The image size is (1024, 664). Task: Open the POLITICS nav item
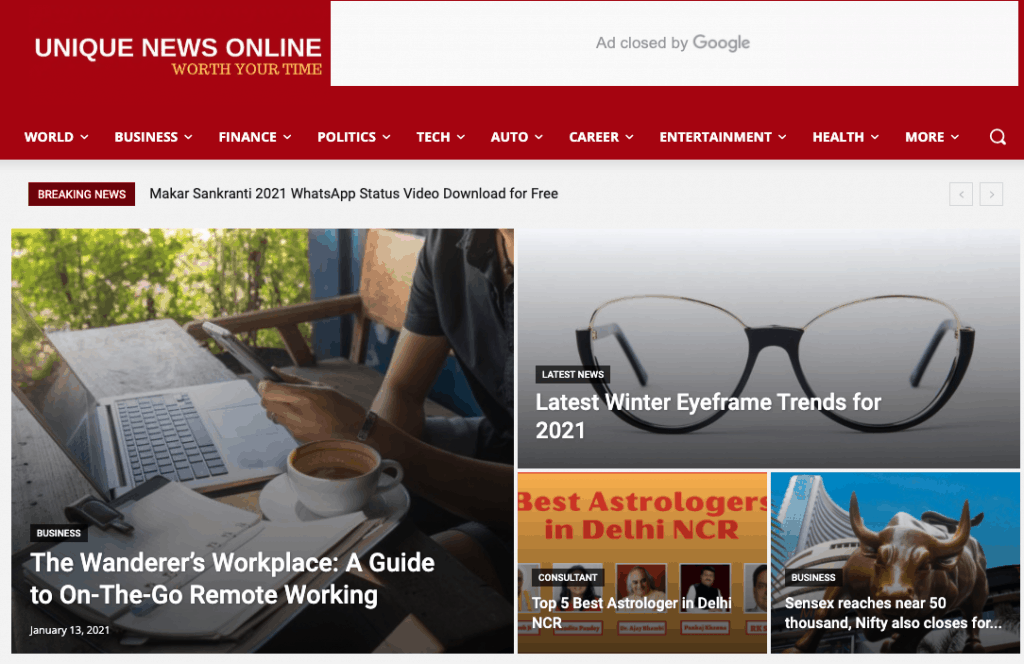click(347, 137)
